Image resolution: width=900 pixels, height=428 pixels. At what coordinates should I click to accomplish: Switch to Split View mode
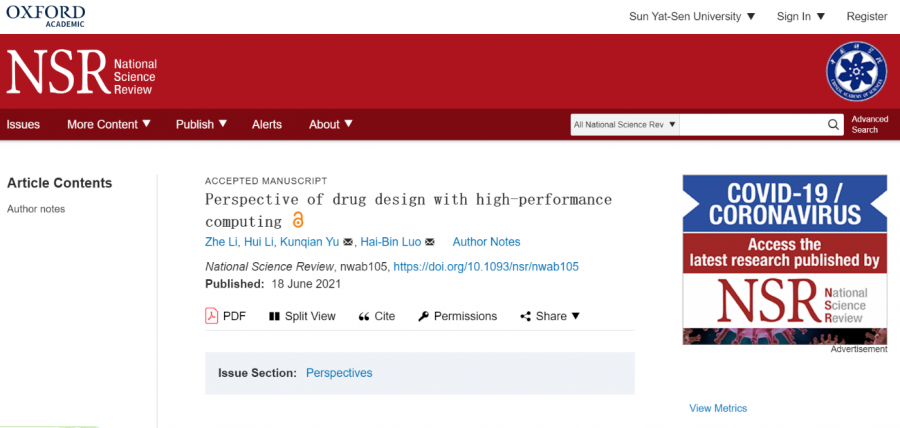click(302, 316)
